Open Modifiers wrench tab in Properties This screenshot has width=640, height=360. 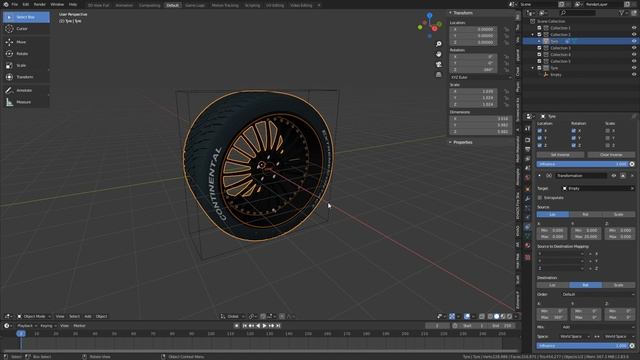pos(527,198)
